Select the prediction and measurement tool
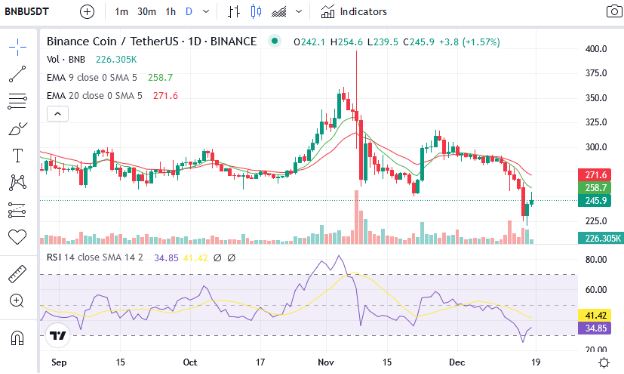 17,210
